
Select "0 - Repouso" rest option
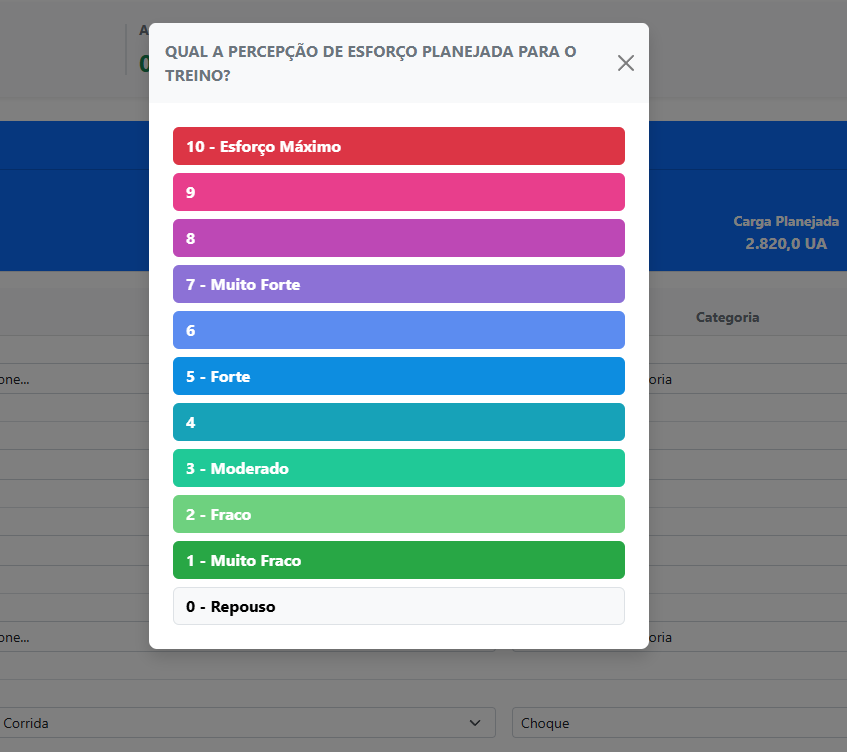click(398, 606)
